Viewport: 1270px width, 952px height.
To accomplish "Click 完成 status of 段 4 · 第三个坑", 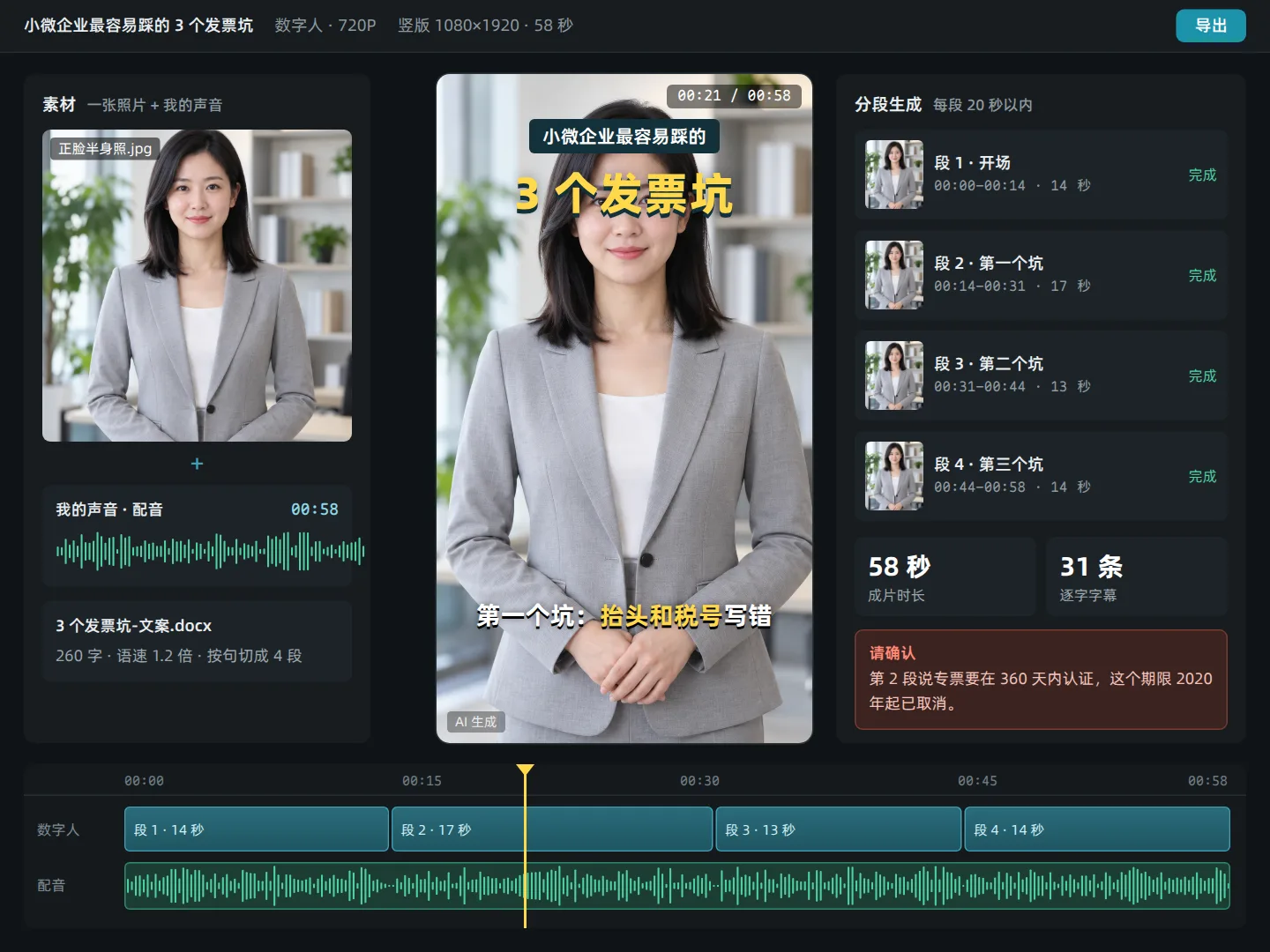I will (x=1202, y=476).
